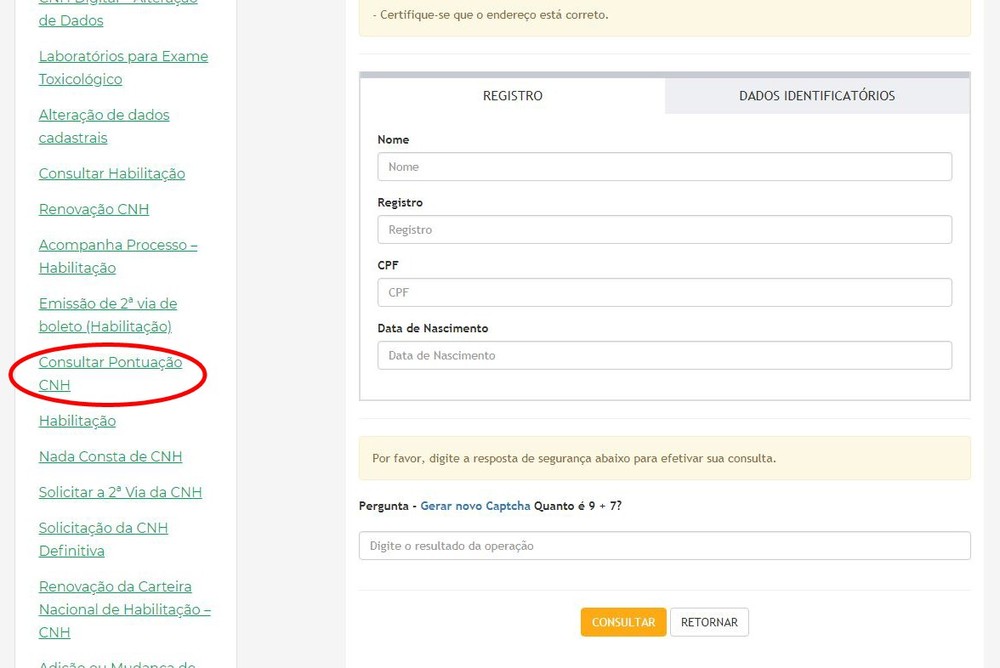1000x668 pixels.
Task: Select Renovação CNH in the sidebar
Action: [x=93, y=209]
